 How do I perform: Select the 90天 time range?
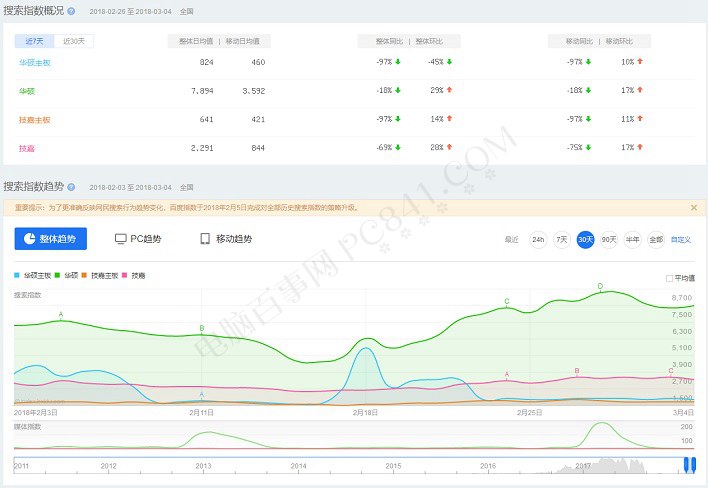coord(608,240)
